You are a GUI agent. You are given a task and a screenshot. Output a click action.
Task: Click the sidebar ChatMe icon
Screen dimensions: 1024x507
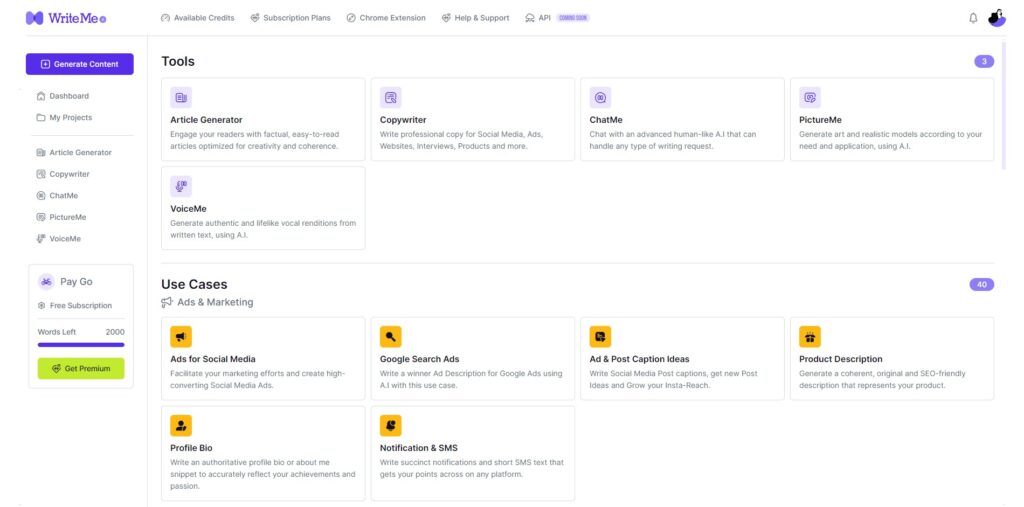[41, 195]
